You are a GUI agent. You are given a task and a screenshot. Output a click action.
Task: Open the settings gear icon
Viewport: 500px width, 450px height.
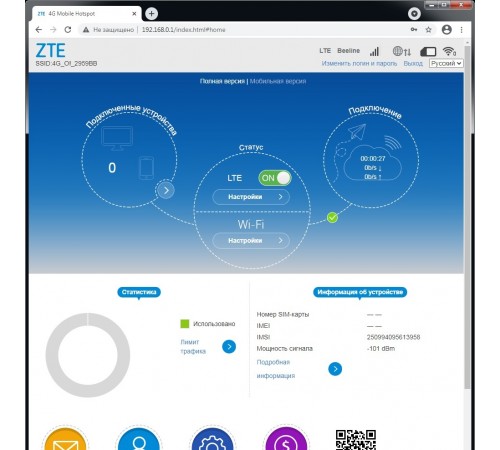(212, 439)
